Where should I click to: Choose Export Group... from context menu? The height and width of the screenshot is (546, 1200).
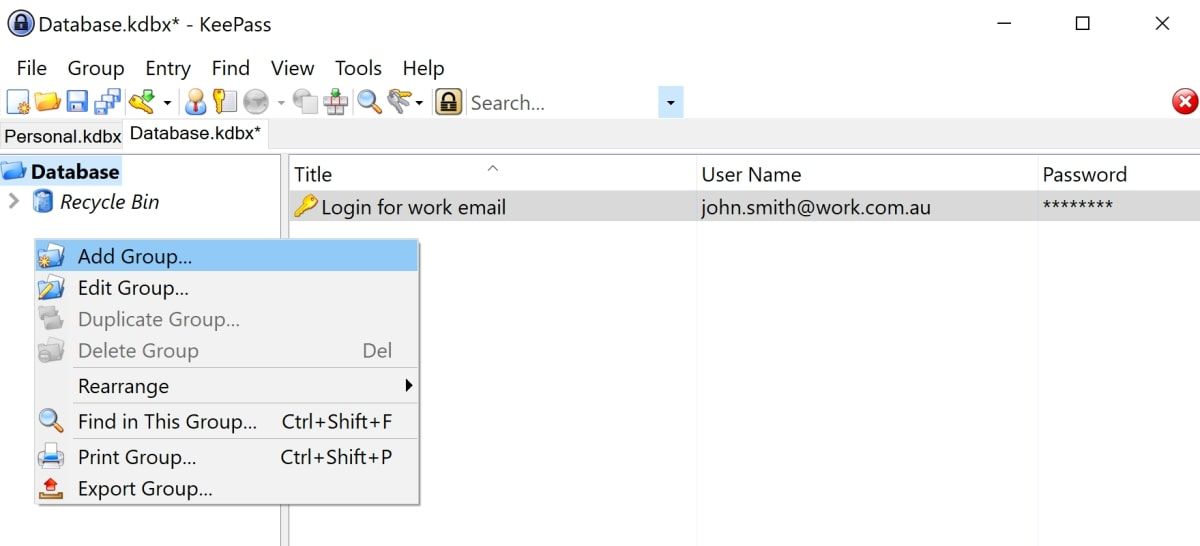[x=227, y=489]
